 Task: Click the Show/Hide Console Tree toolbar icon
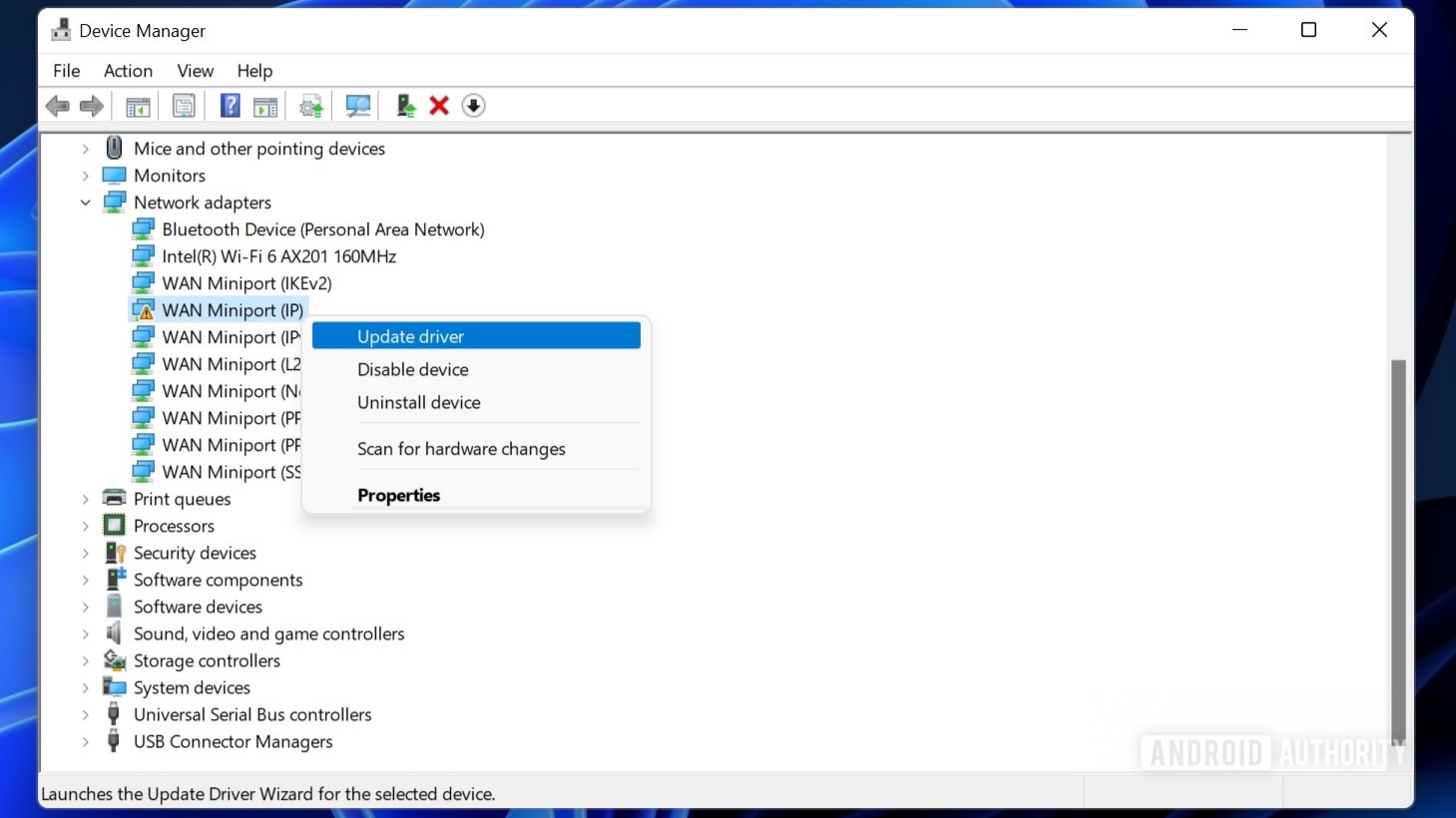[137, 105]
